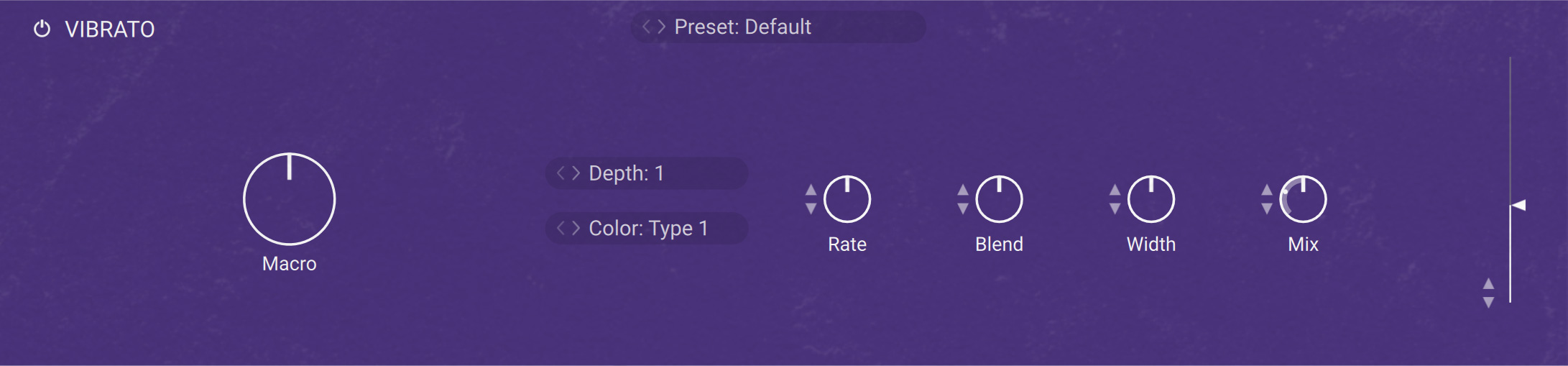Click the Mix knob
The height and width of the screenshot is (366, 1568).
(x=1304, y=199)
